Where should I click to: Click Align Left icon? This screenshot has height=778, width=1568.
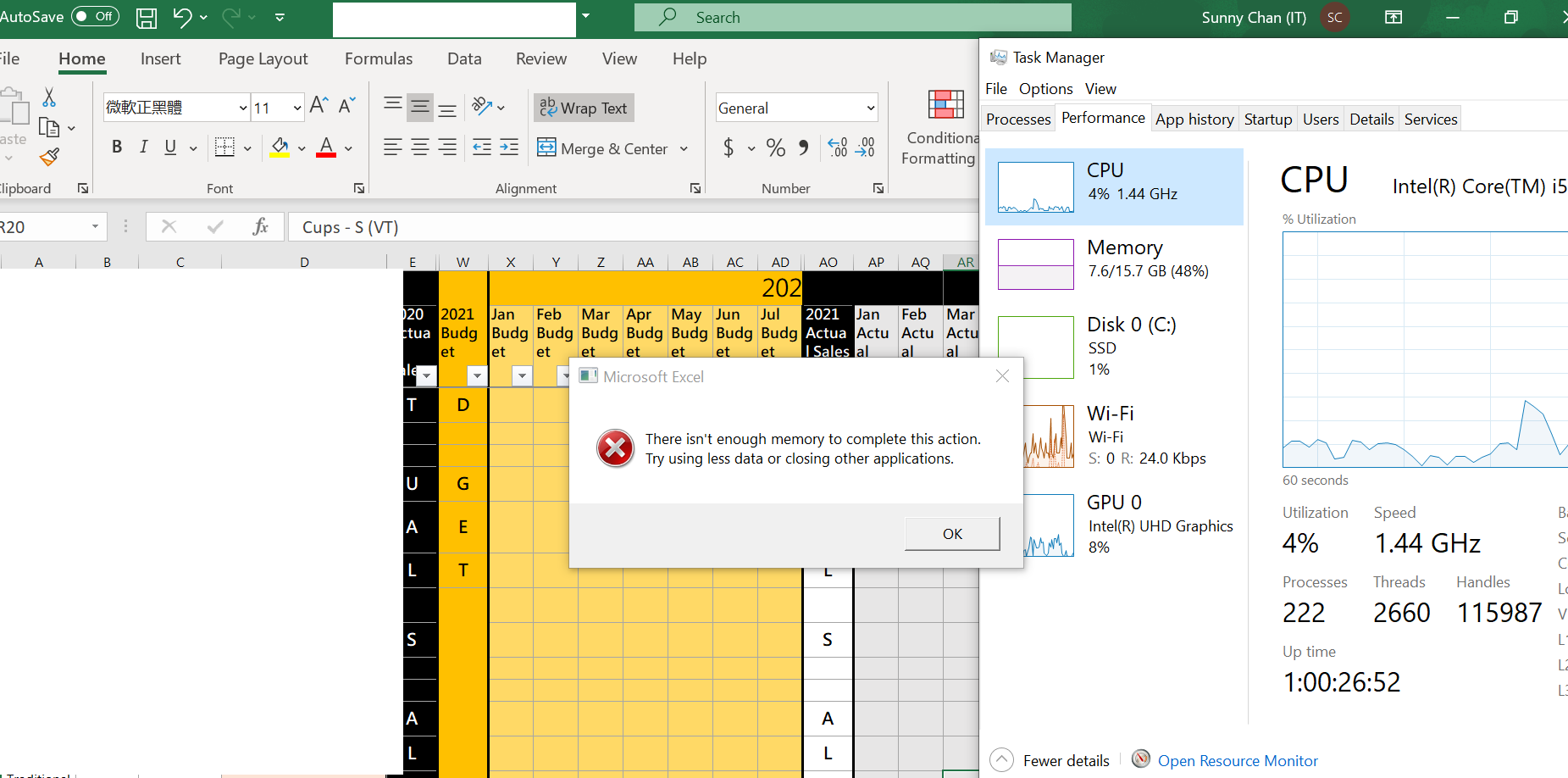click(x=392, y=147)
